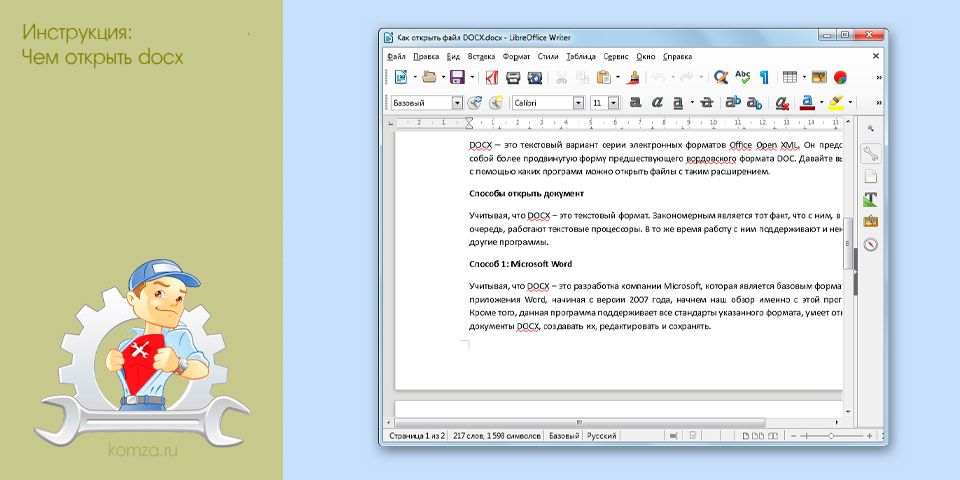Open sidebar Navigator compass icon
960x480 pixels.
tap(870, 245)
